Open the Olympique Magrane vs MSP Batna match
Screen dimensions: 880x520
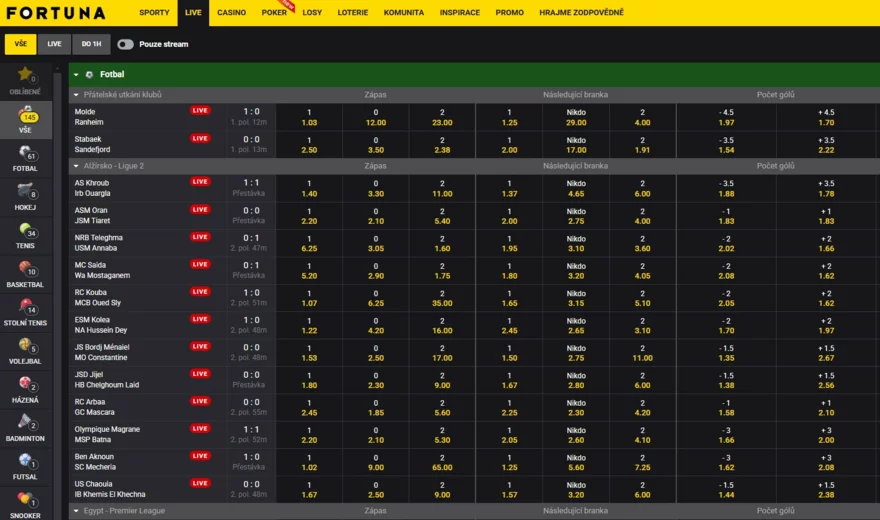(x=107, y=434)
